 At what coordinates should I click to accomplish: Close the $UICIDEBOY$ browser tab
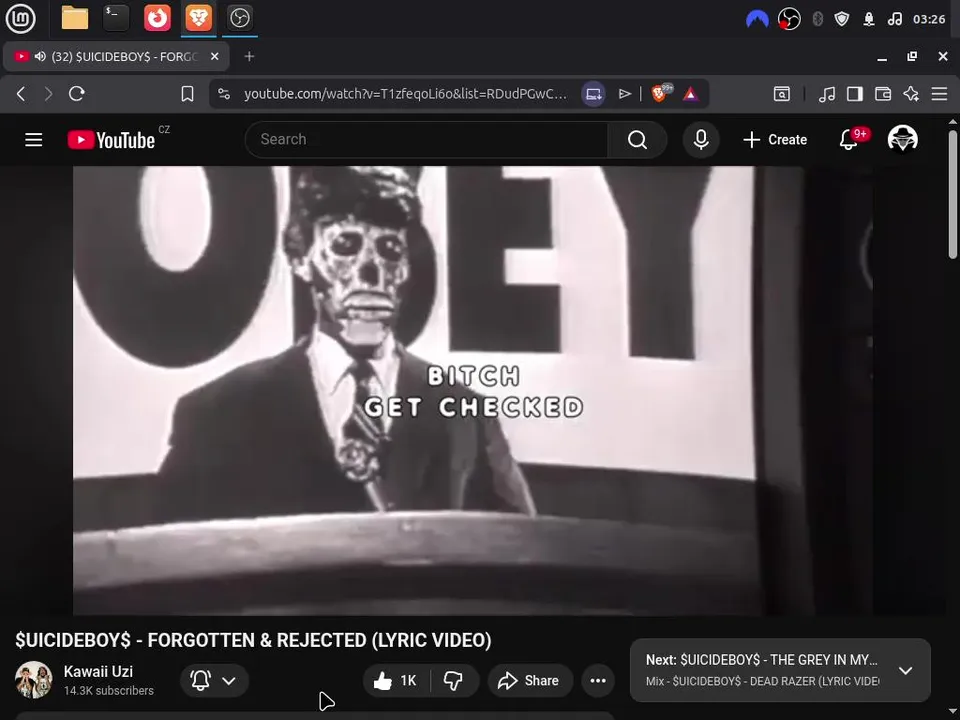pyautogui.click(x=214, y=56)
